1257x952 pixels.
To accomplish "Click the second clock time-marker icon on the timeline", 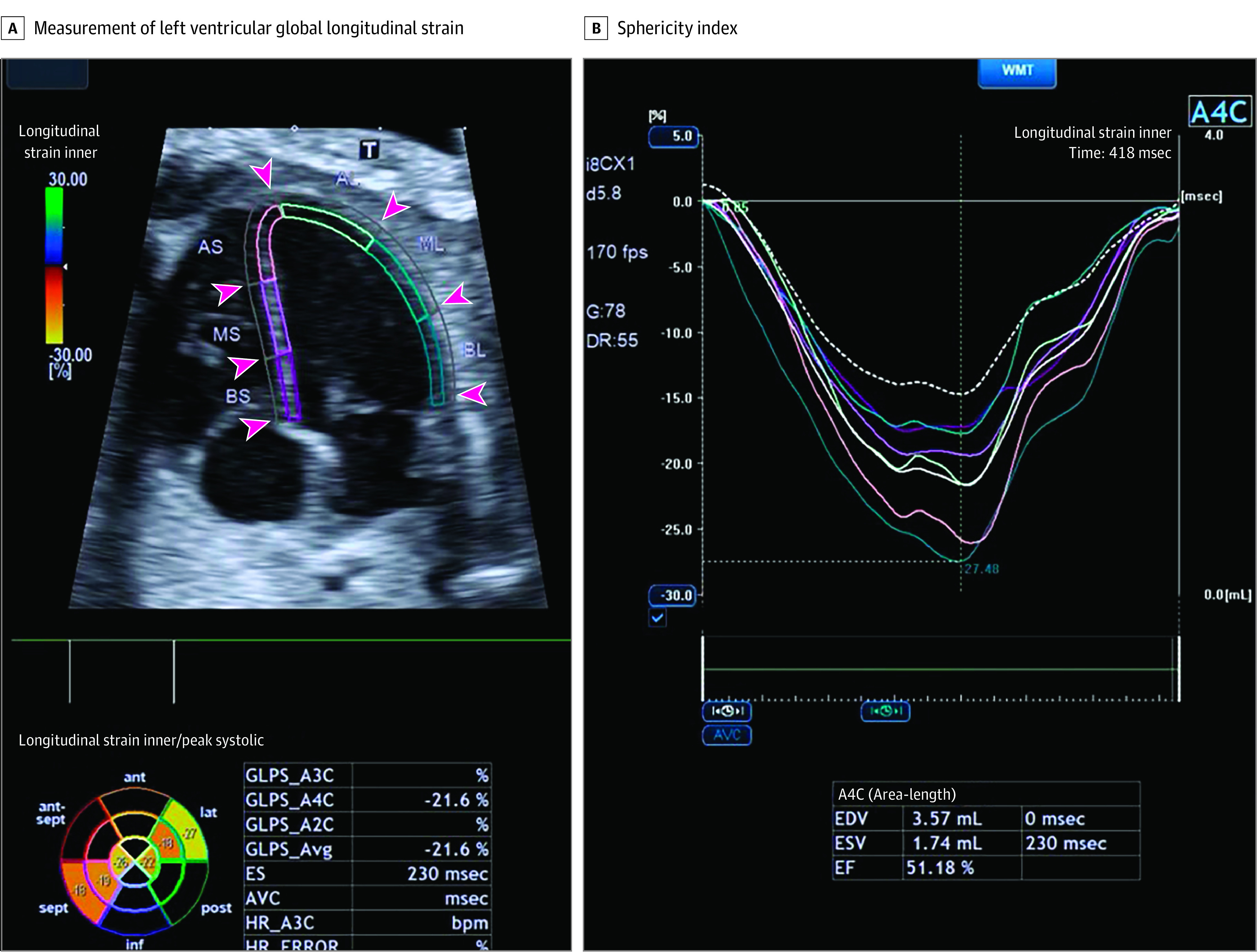I will [885, 711].
